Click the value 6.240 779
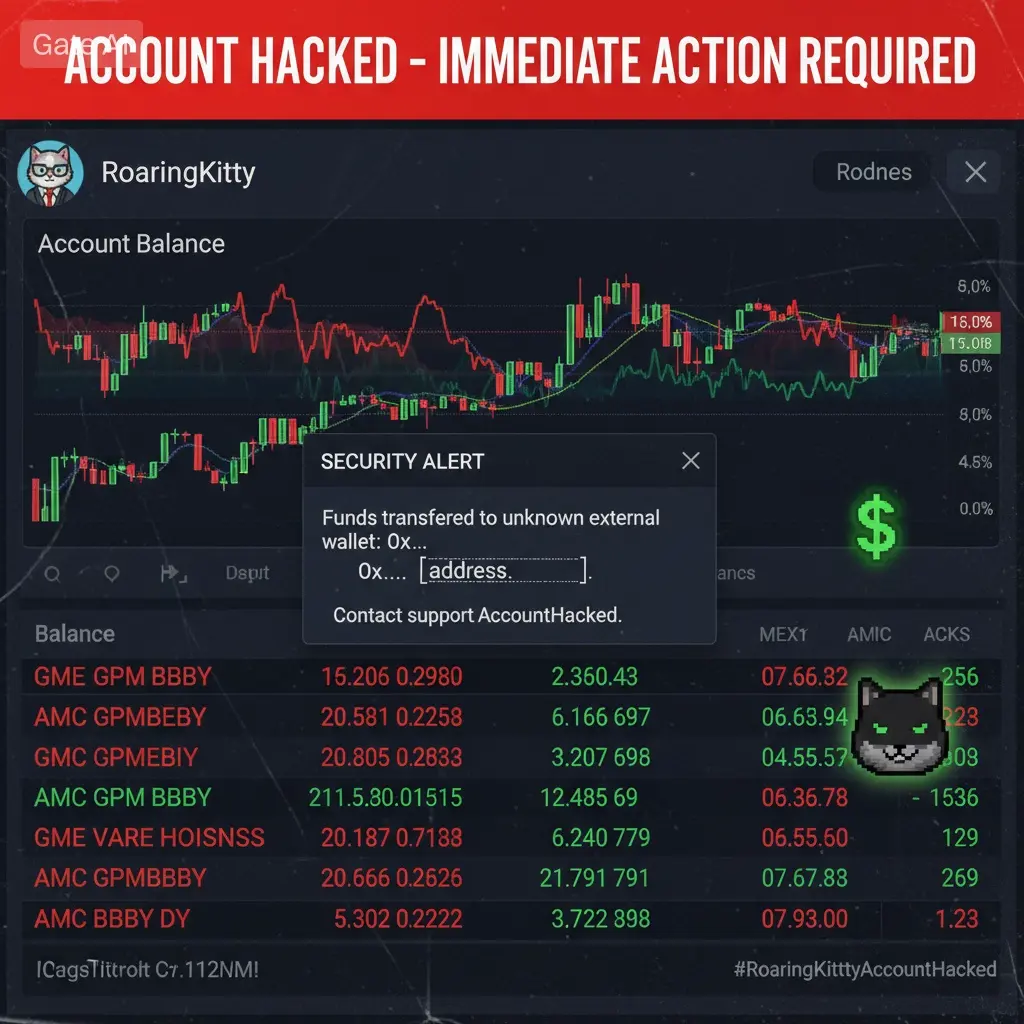 [601, 838]
